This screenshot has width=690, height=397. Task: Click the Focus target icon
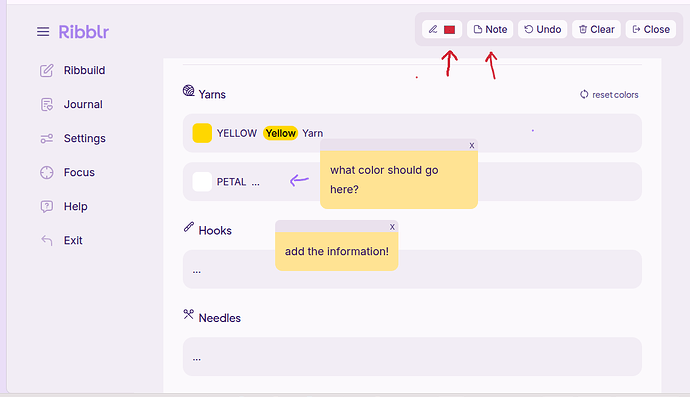[x=47, y=173]
